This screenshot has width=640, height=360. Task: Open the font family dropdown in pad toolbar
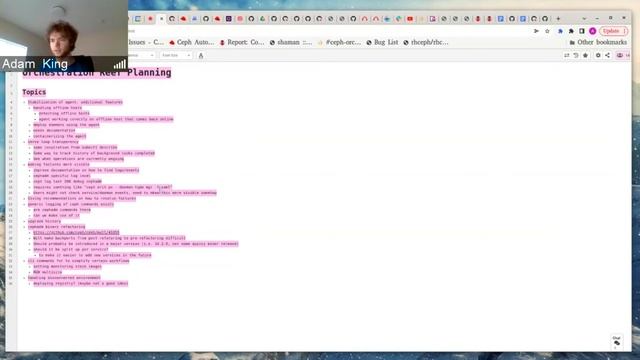pyautogui.click(x=141, y=55)
